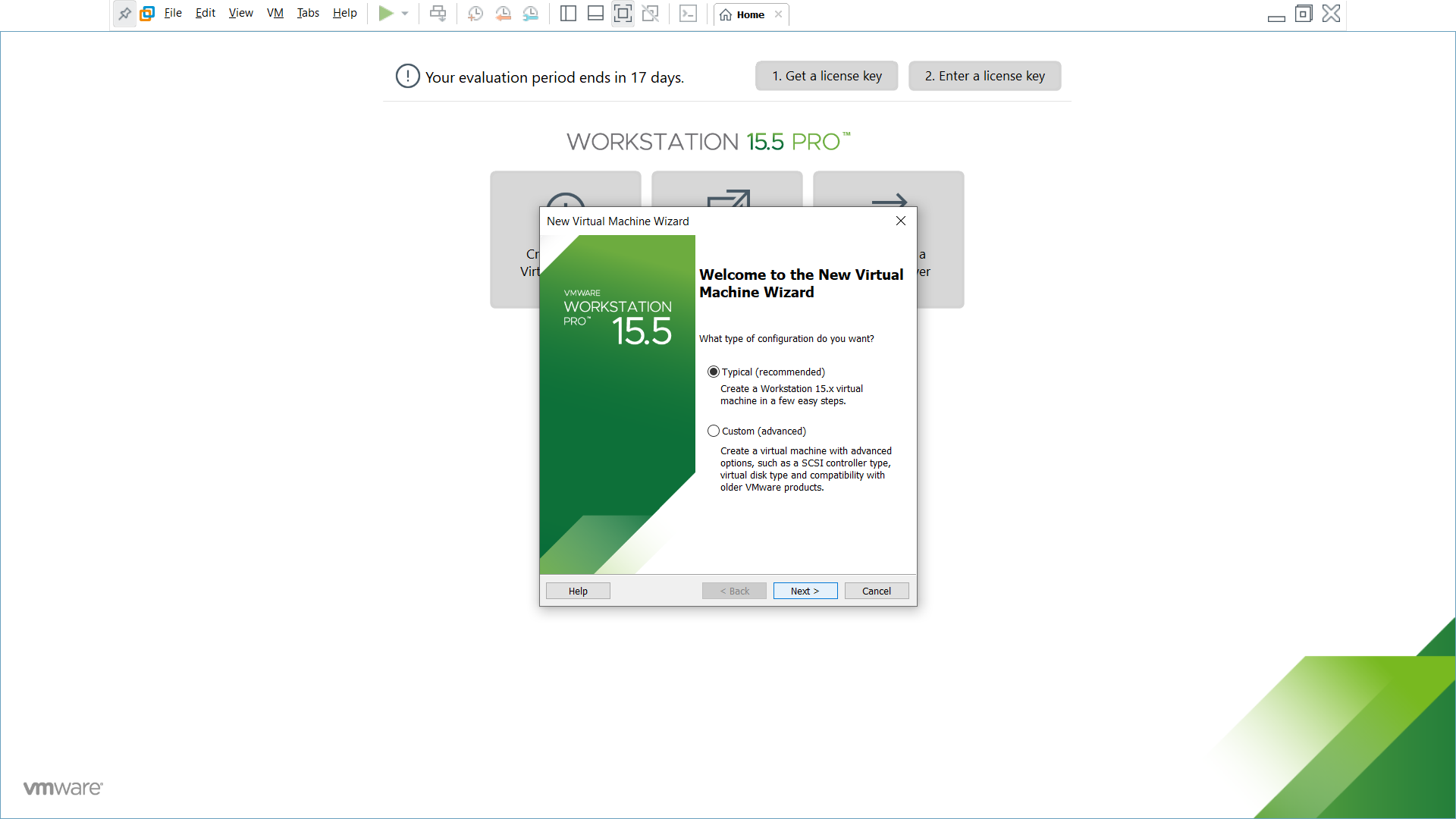Close the New Virtual Machine Wizard
The width and height of the screenshot is (1456, 819).
pyautogui.click(x=901, y=221)
